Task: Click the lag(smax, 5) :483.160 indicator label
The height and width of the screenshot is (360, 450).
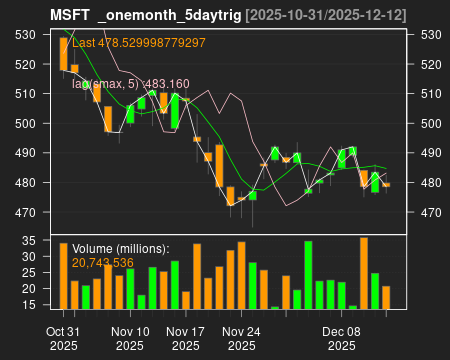Action: pos(131,84)
